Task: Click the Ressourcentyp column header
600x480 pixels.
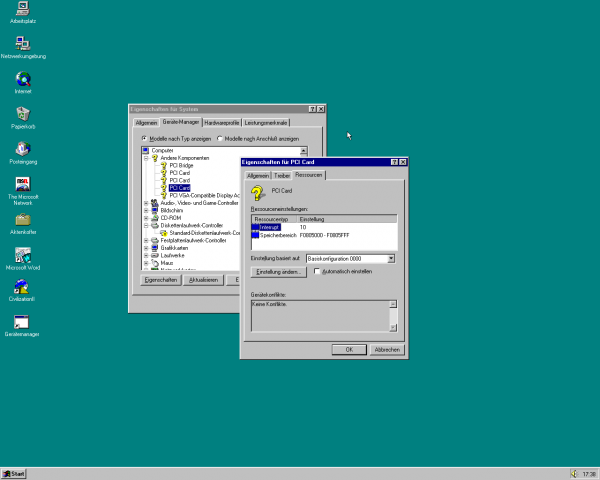Action: pos(274,219)
